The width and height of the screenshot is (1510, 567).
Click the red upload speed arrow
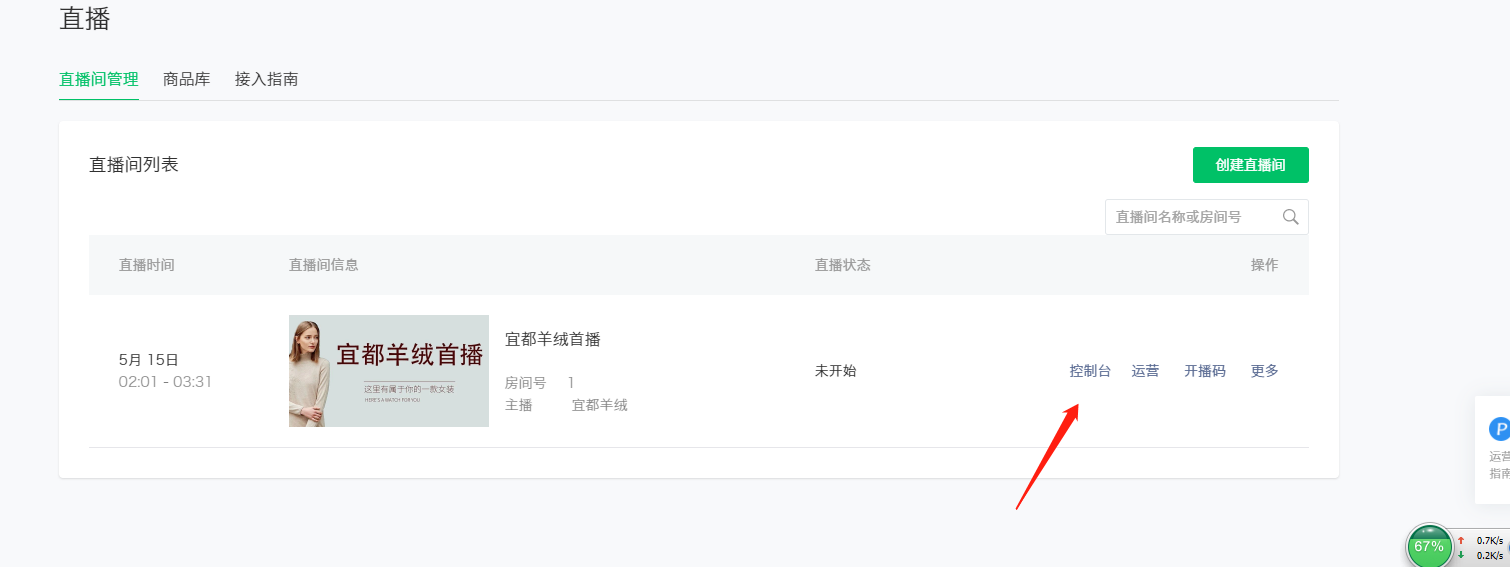pyautogui.click(x=1461, y=541)
